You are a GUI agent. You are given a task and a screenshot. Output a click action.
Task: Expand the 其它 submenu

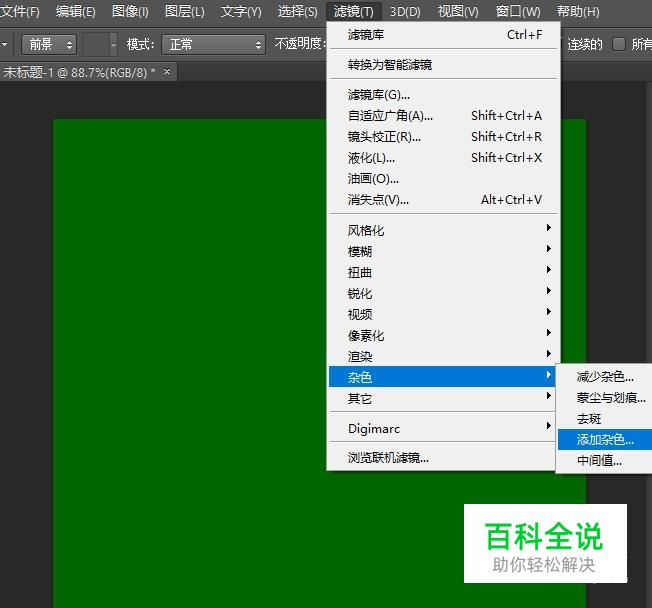coord(444,398)
